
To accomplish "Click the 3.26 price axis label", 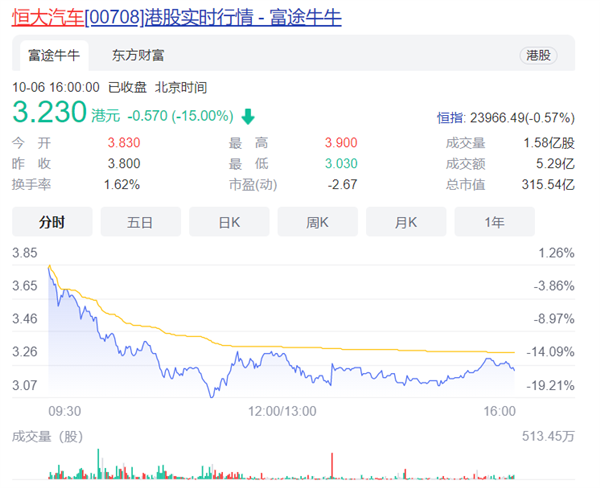I will point(25,351).
